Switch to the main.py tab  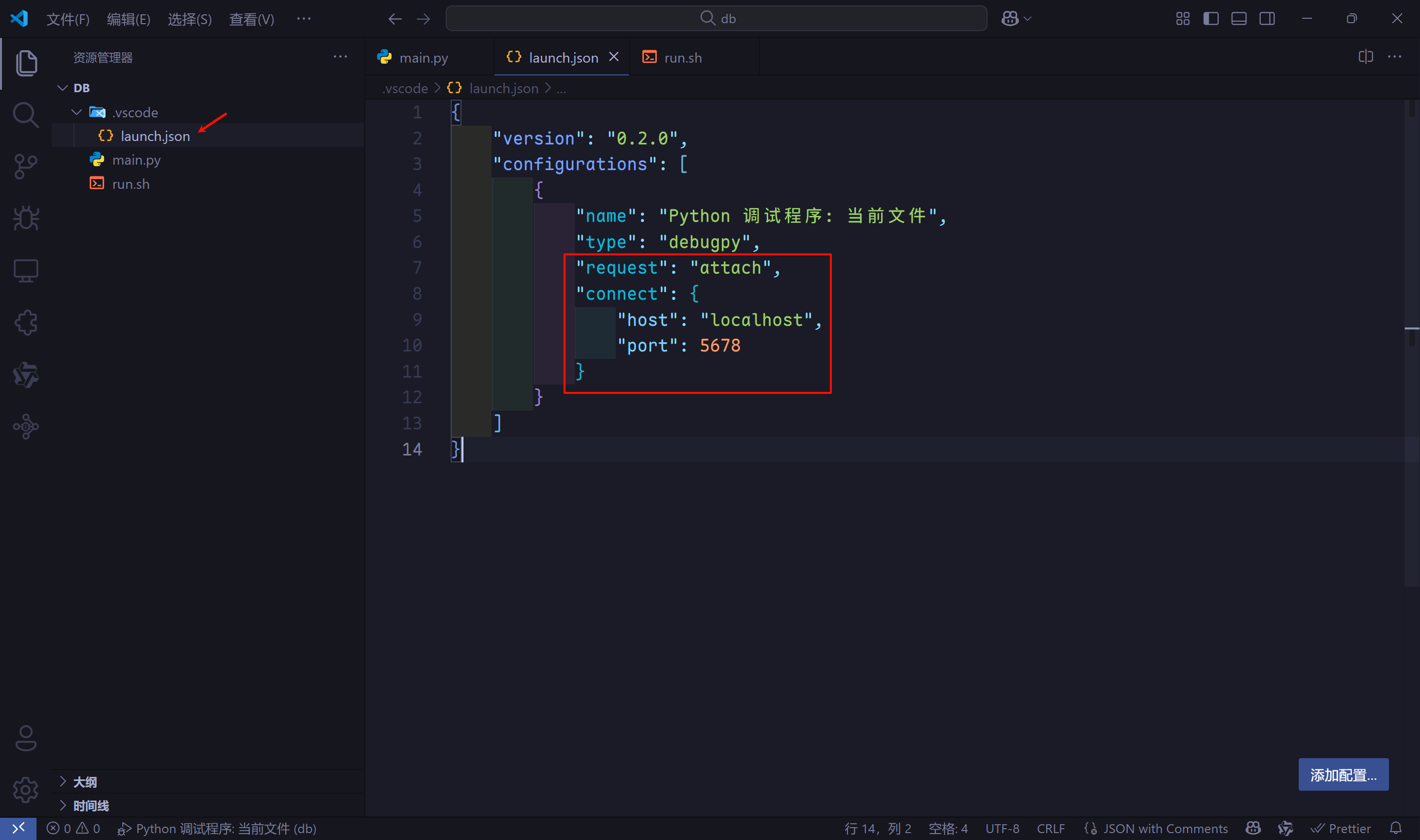pos(424,58)
